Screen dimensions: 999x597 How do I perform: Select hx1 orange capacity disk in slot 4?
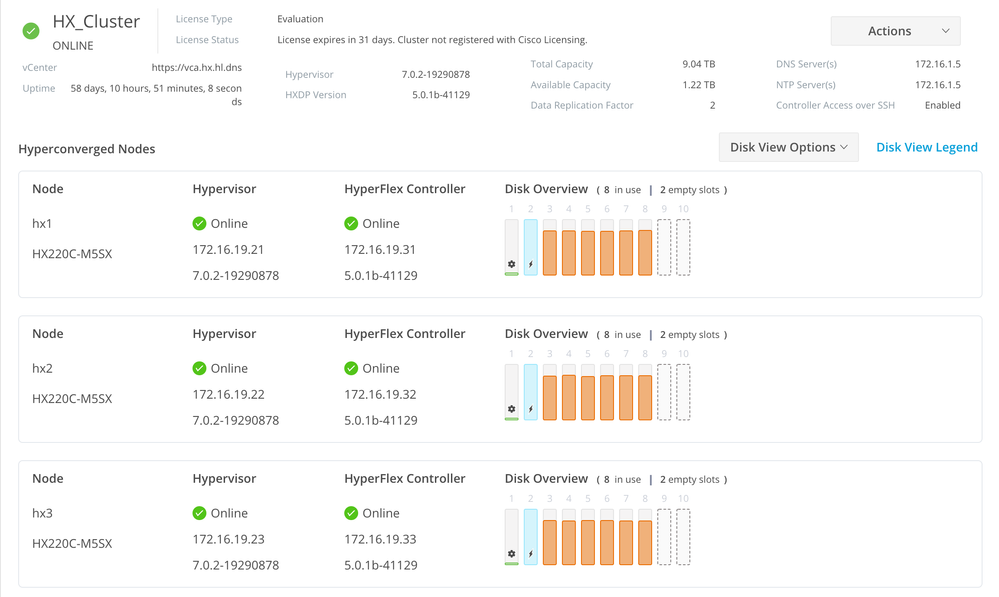coord(569,247)
